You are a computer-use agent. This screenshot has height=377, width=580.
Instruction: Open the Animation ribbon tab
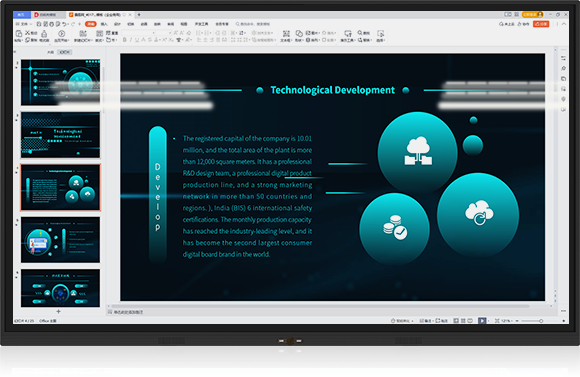(x=144, y=24)
